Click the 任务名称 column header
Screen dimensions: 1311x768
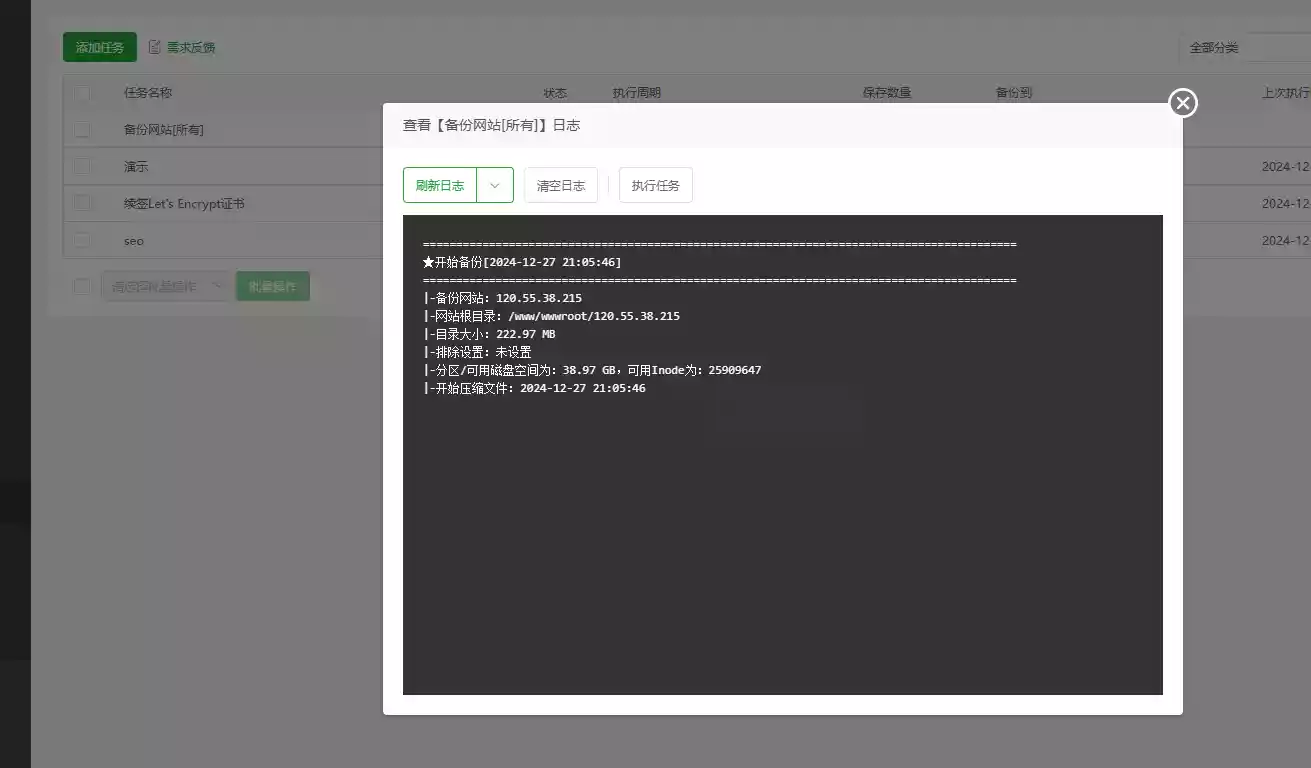(x=148, y=93)
